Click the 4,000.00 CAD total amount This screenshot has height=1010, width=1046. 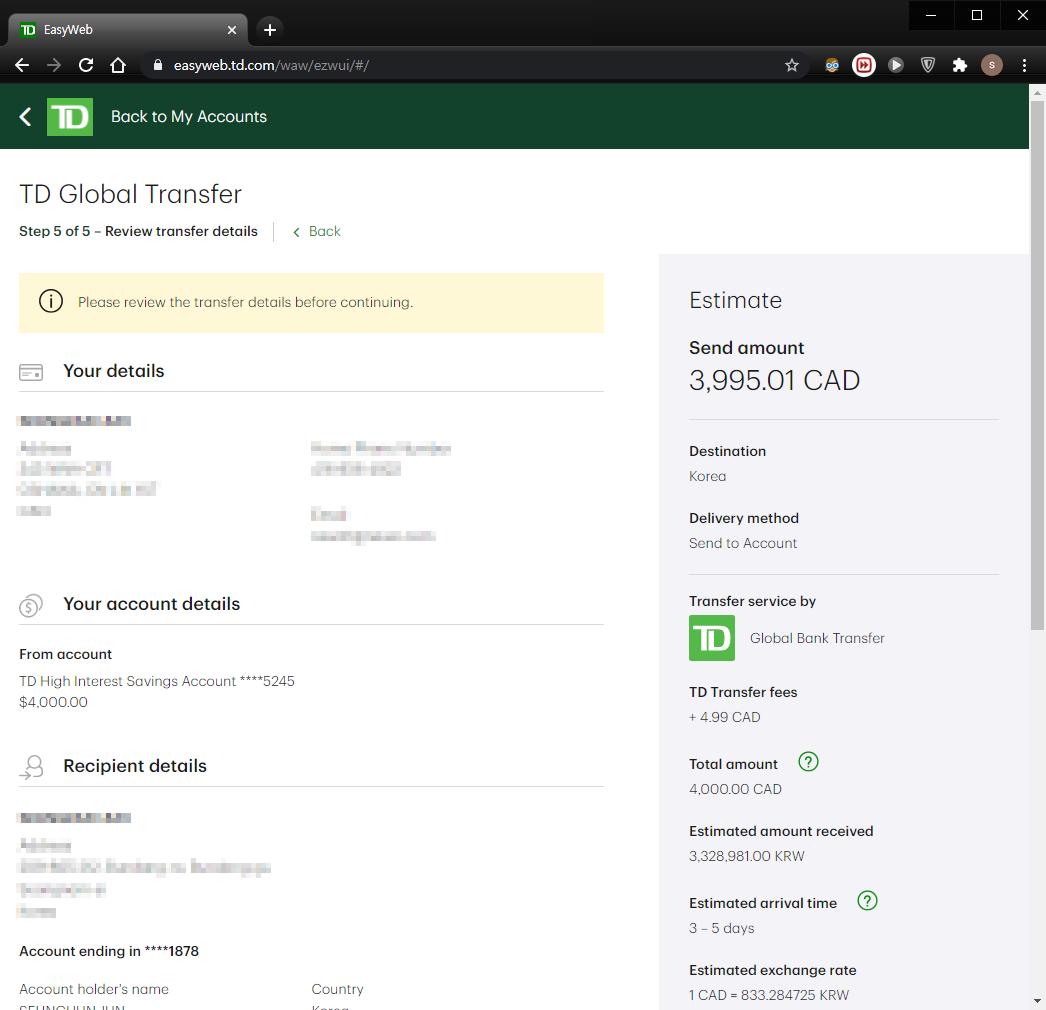pos(735,789)
